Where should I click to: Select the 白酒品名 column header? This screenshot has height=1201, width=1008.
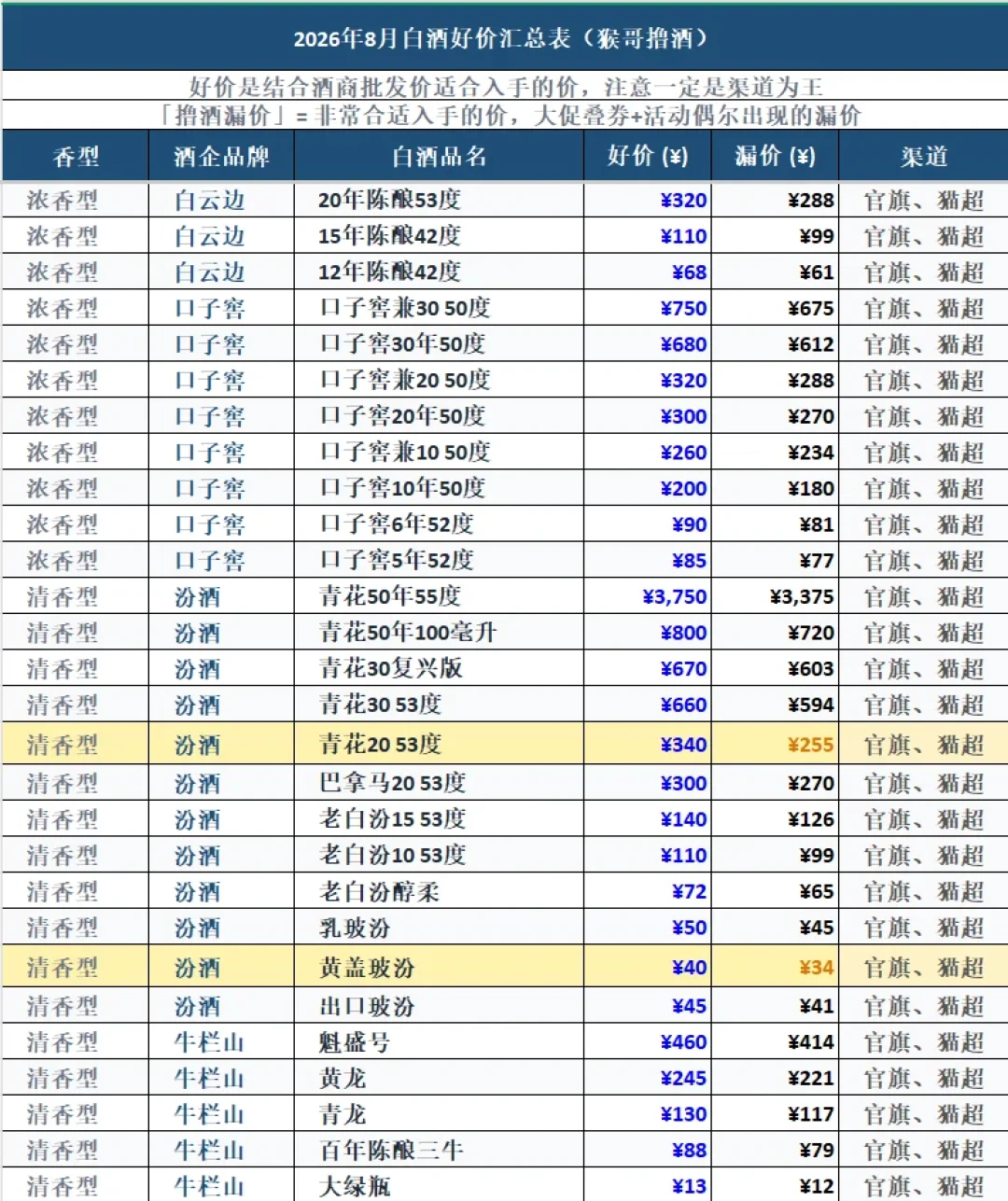[x=439, y=156]
